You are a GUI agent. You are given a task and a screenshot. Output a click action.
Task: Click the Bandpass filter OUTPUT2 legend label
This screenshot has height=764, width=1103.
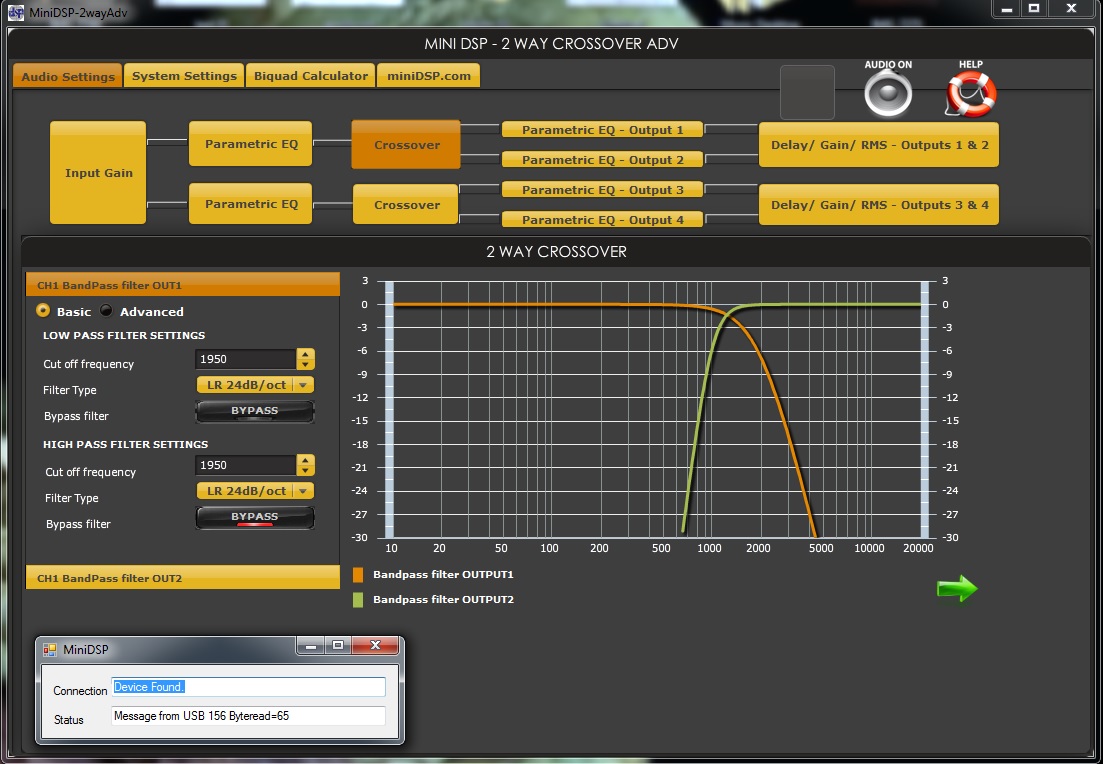443,599
